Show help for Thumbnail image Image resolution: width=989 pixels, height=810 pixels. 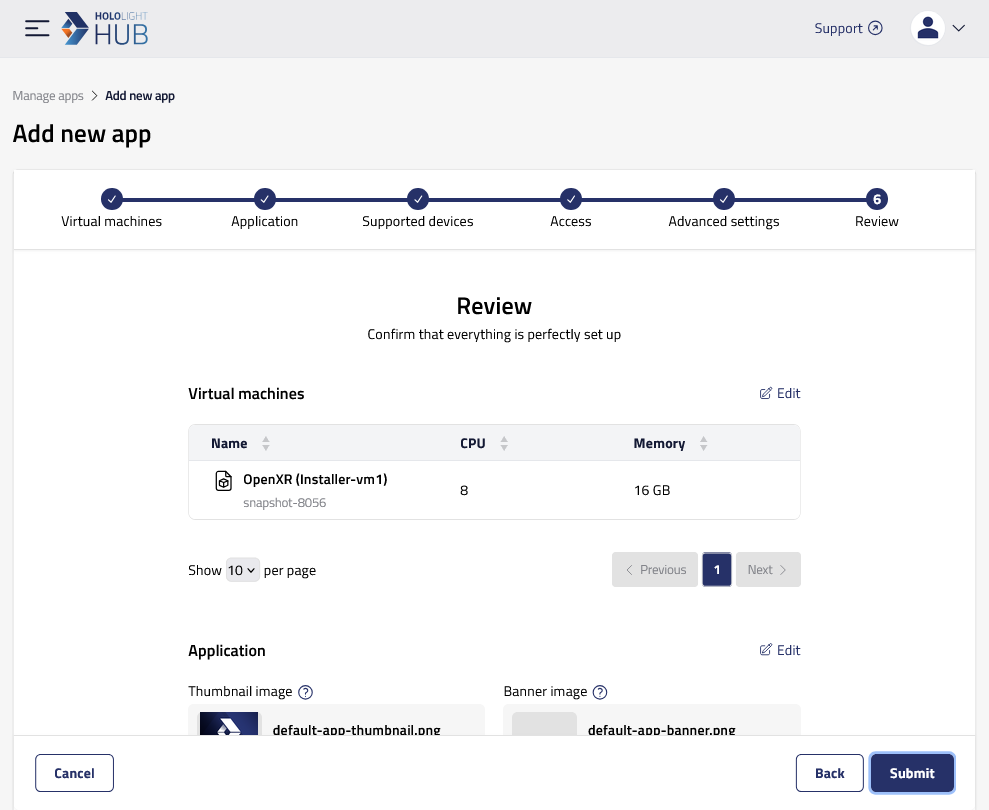(305, 692)
